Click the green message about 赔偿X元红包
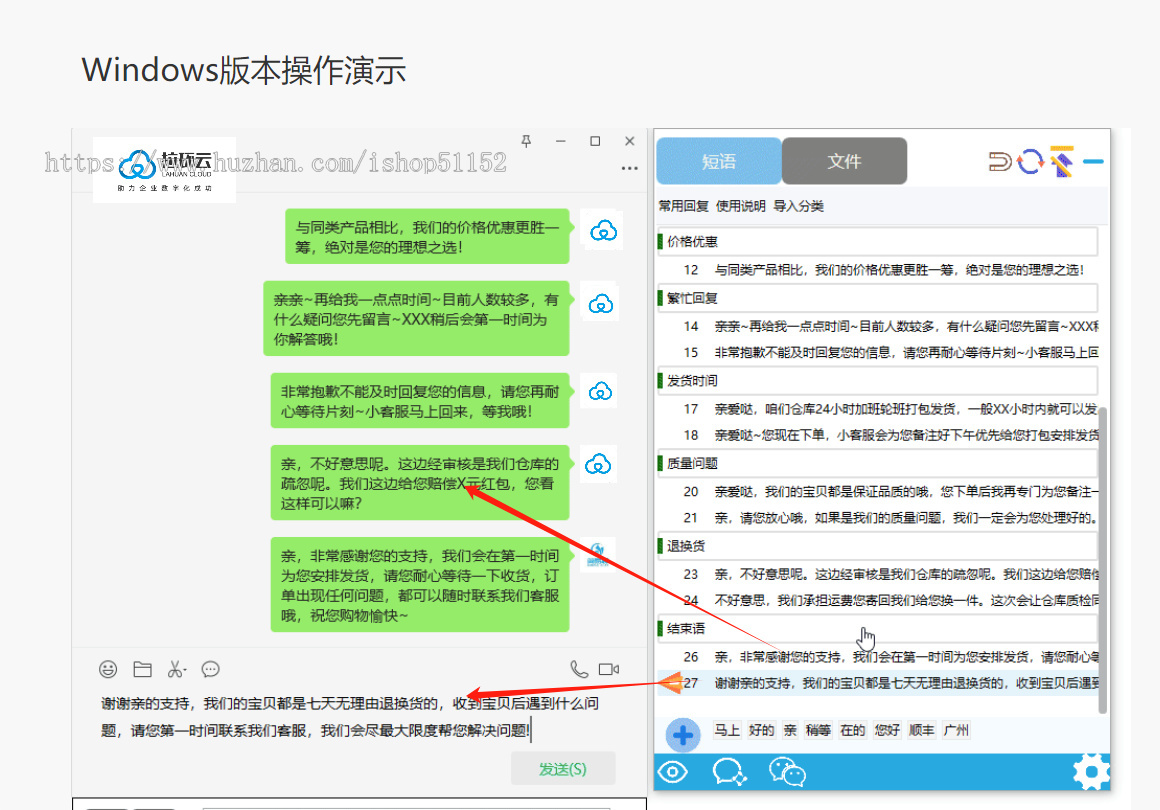This screenshot has height=810, width=1160. pos(419,483)
